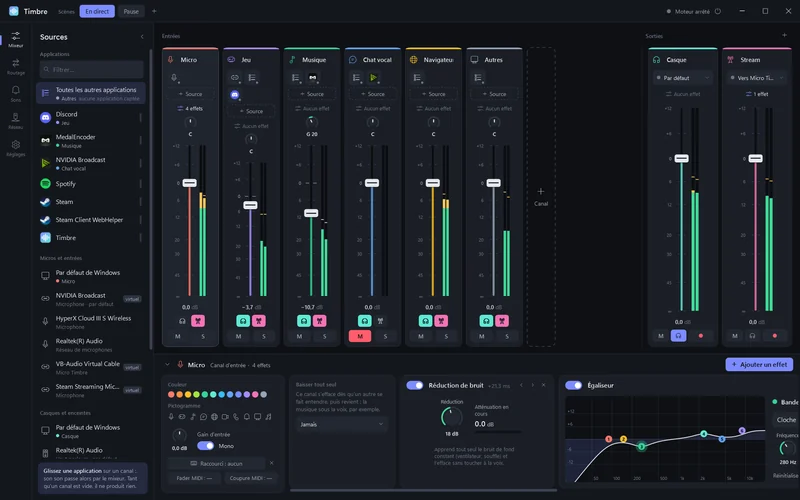This screenshot has width=800, height=500.
Task: Click the Medal source icon in Musique channel
Action: (x=313, y=78)
